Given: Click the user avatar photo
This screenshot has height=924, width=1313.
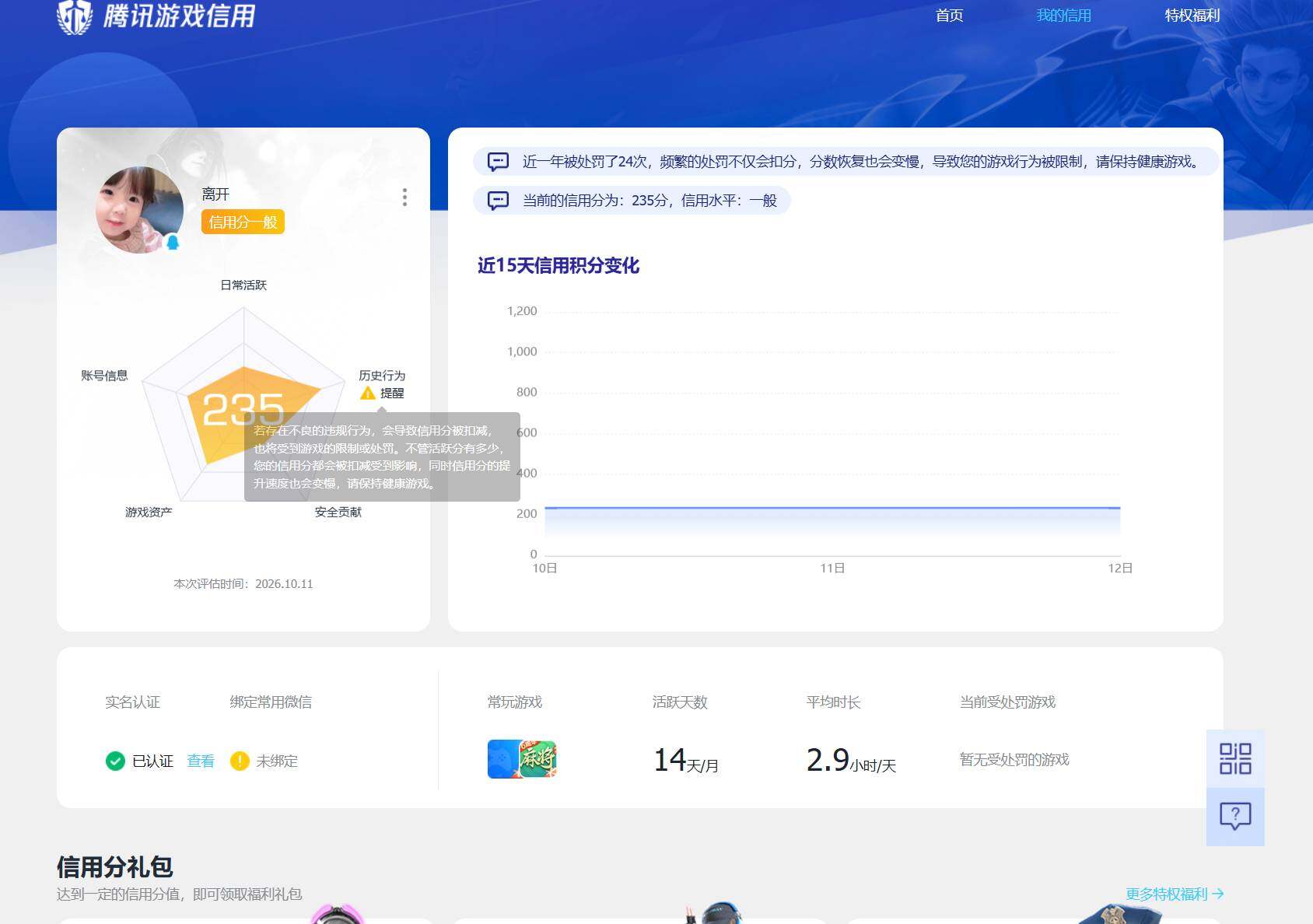Looking at the screenshot, I should coord(139,210).
